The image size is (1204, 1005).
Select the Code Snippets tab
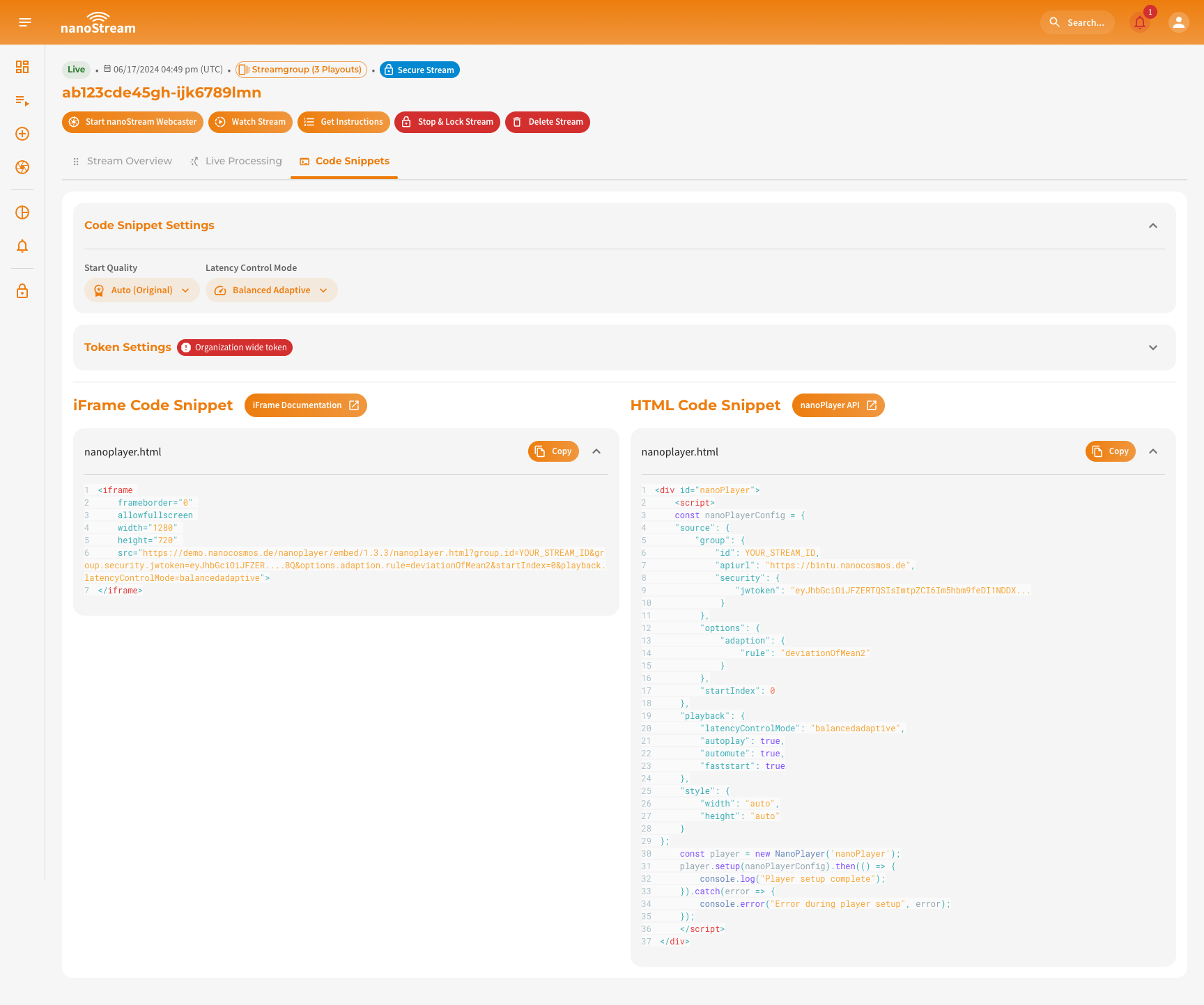point(344,161)
